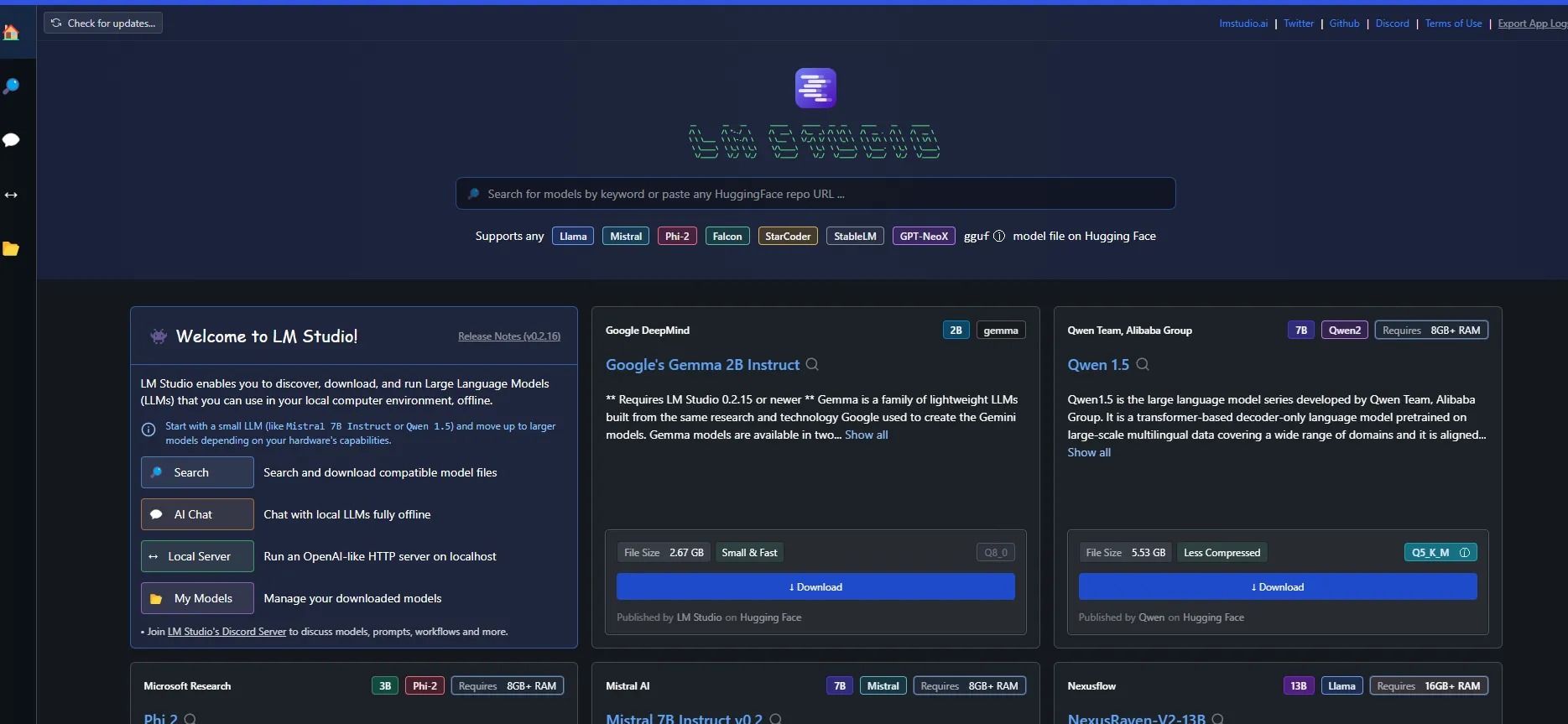Image resolution: width=1568 pixels, height=724 pixels.
Task: Click the StableLM architecture tag
Action: [x=855, y=237]
